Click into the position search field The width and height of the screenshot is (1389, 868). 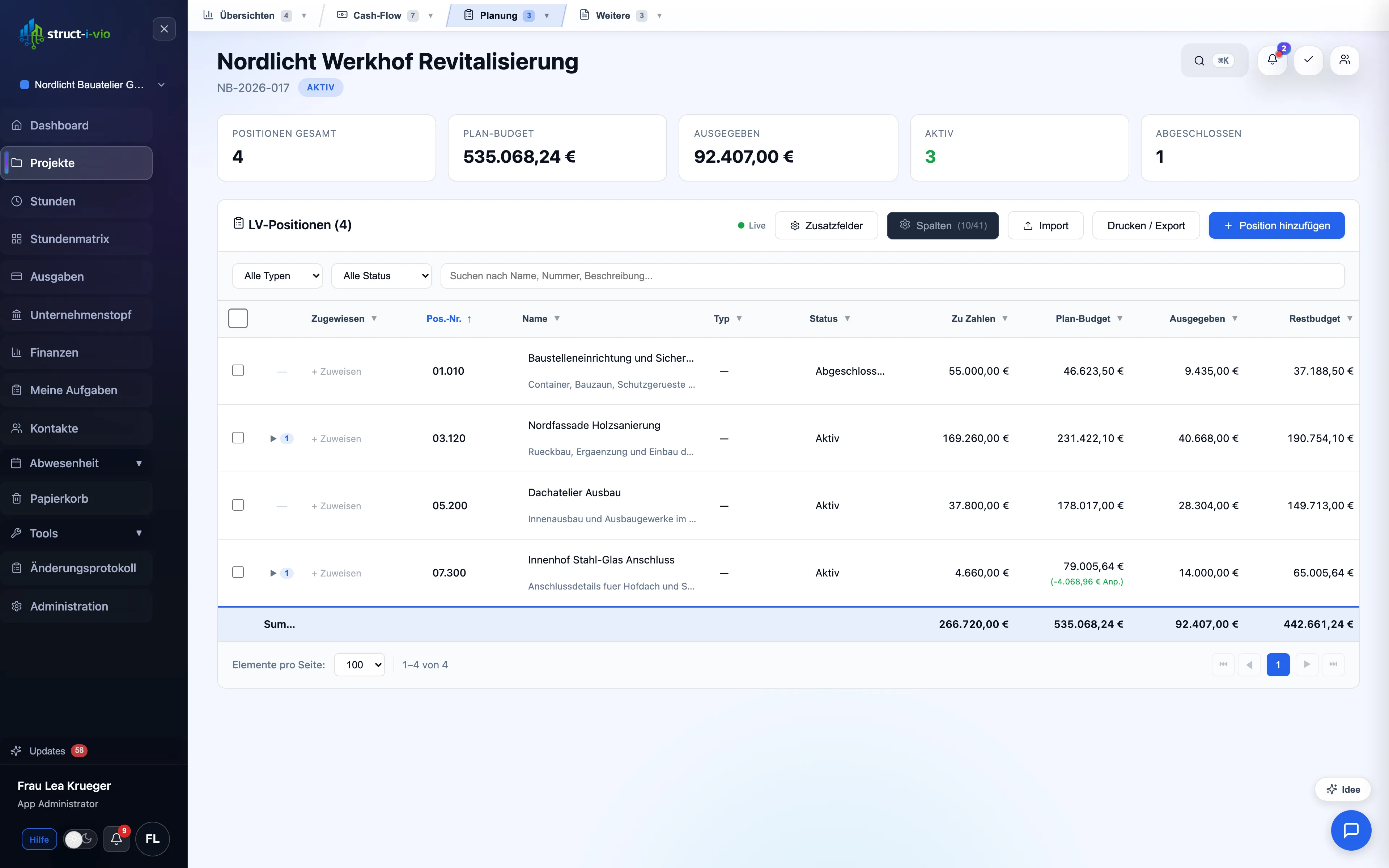coord(892,276)
